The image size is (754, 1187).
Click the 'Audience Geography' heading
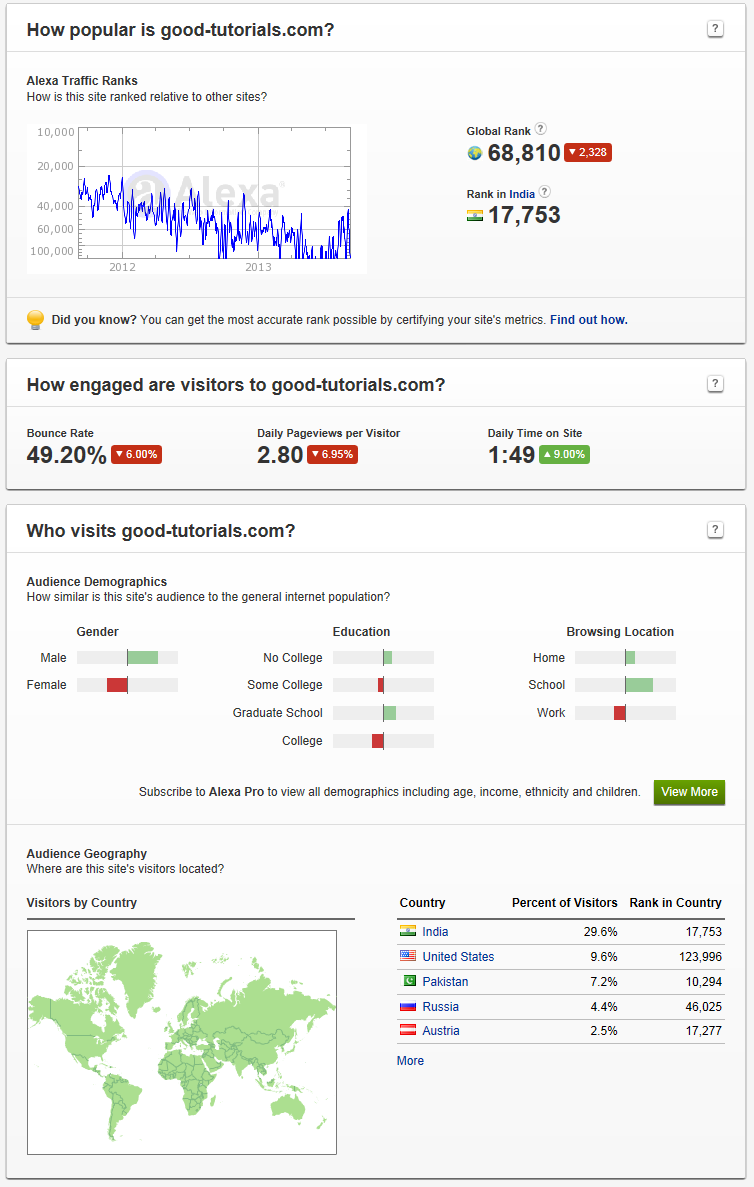click(86, 853)
